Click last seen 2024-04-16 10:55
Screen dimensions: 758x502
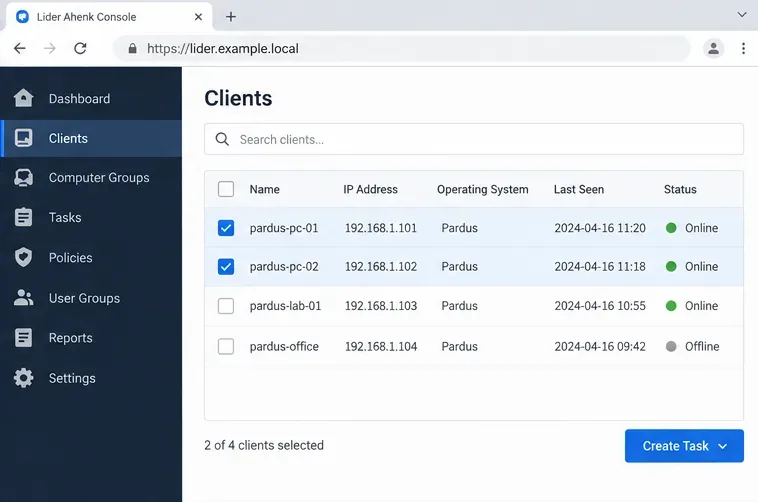600,306
